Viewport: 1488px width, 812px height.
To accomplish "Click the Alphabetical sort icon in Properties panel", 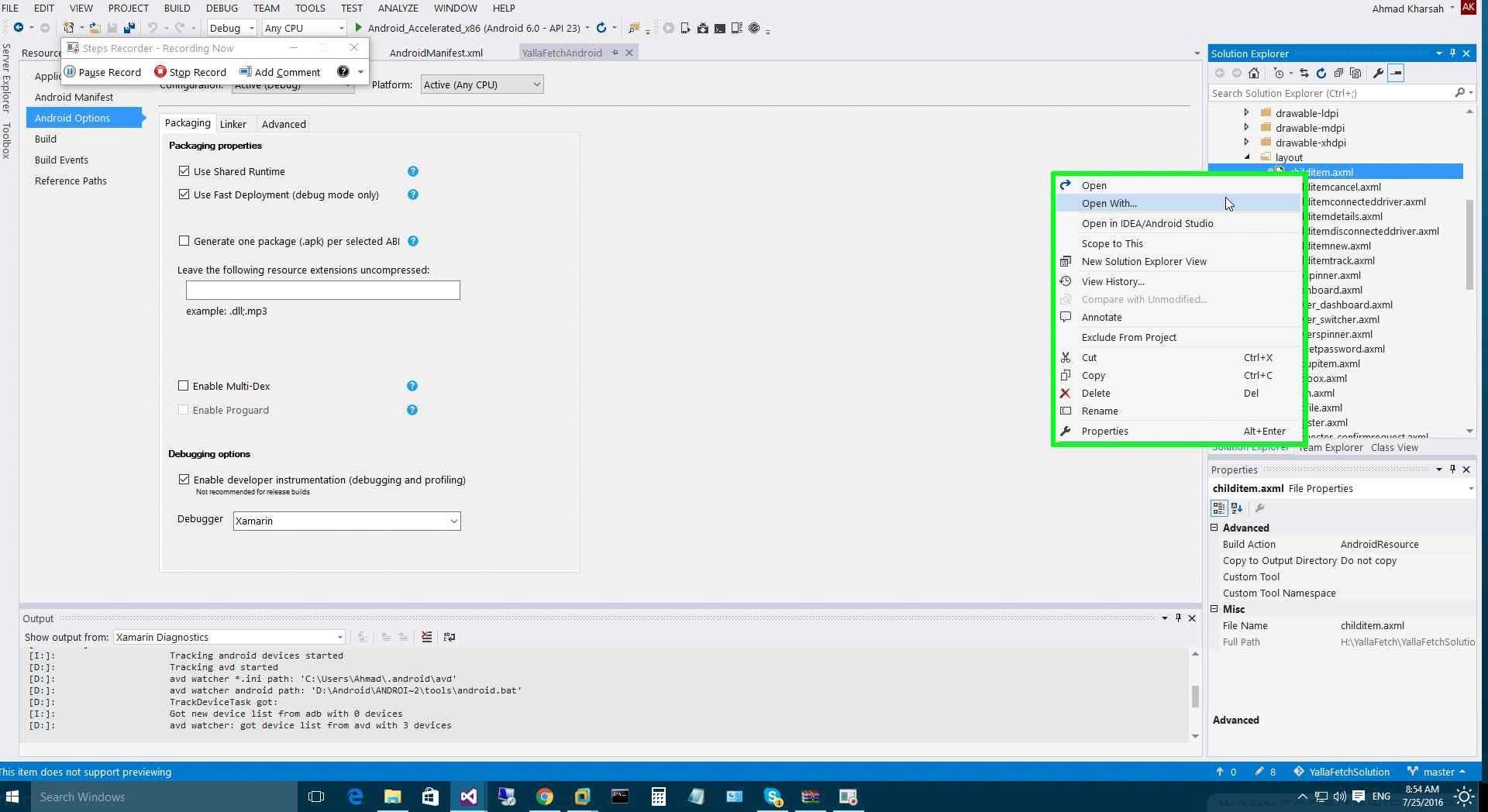I will (1237, 508).
